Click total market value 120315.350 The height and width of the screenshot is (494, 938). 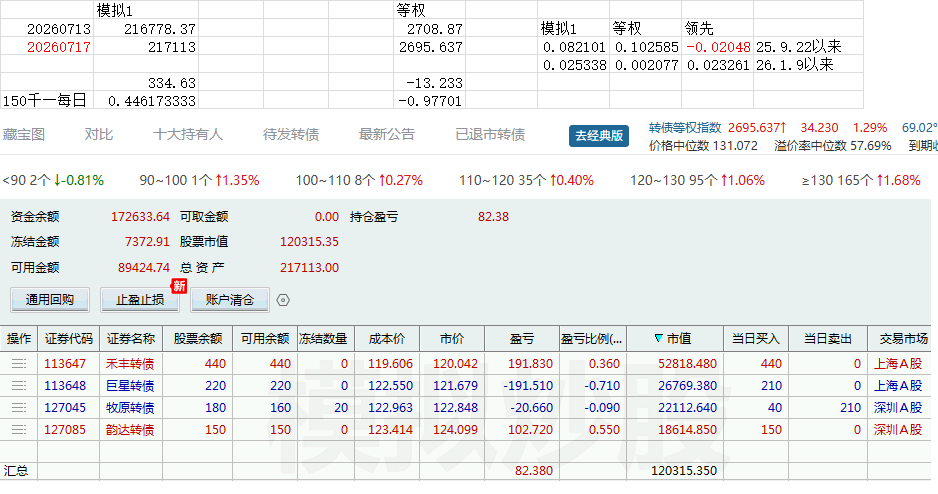[x=683, y=471]
